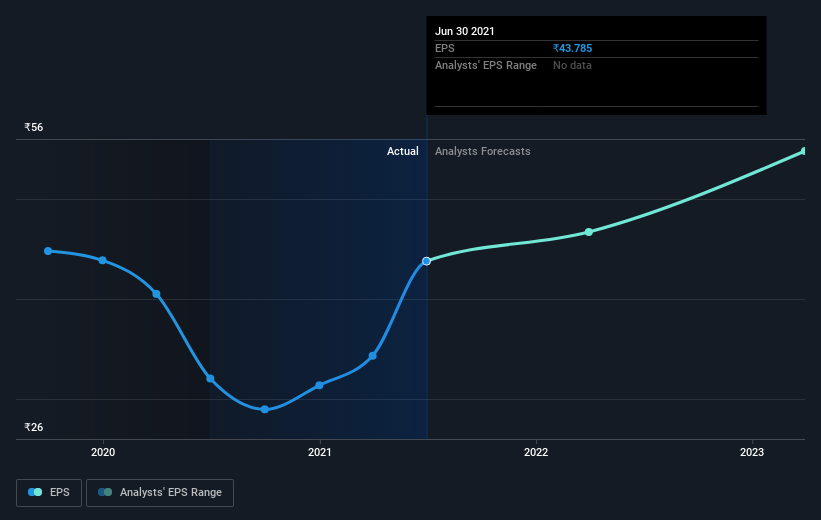Toggle the EPS legend series
821x520 pixels.
[49, 492]
